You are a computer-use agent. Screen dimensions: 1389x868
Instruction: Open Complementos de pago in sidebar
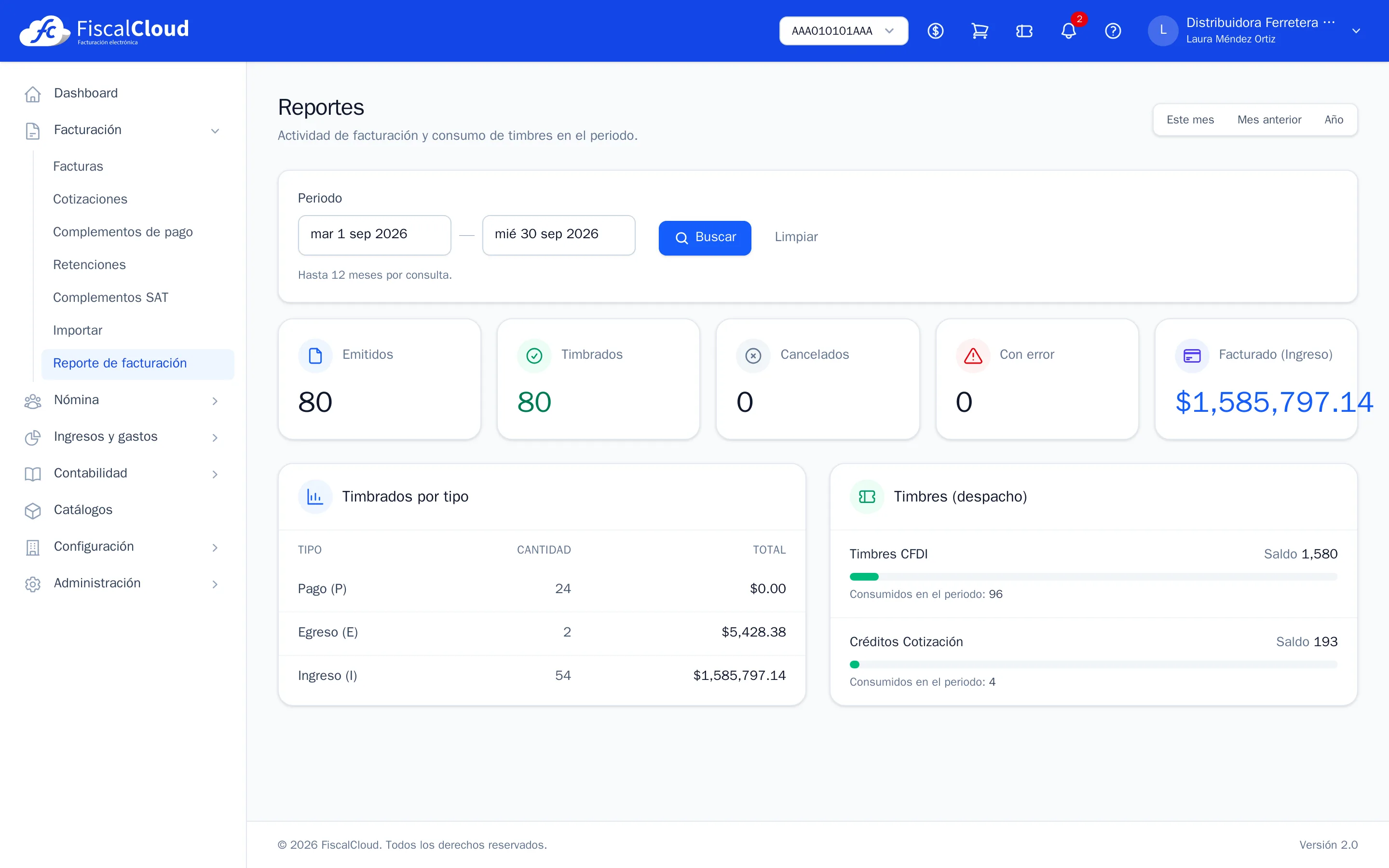138,232
